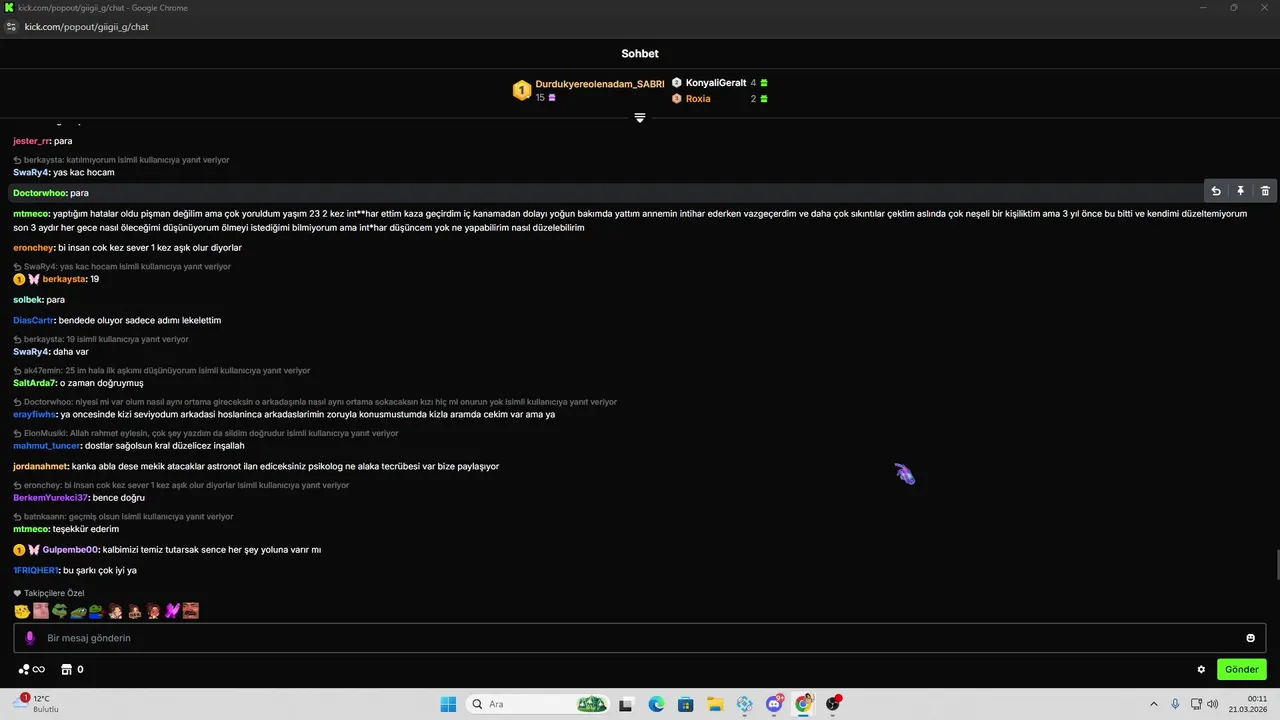Image resolution: width=1280 pixels, height=720 pixels.
Task: Open reply context 'SwaRy4: yas kac hocam'
Action: [x=122, y=266]
